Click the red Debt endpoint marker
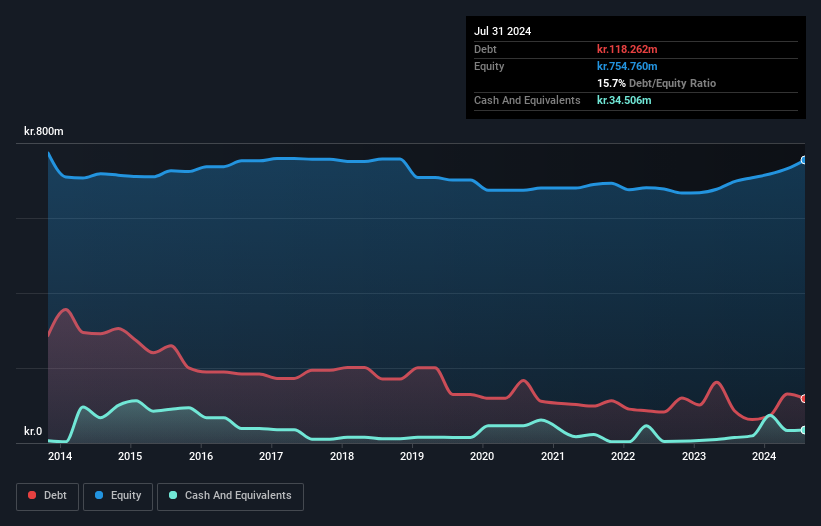 click(804, 399)
